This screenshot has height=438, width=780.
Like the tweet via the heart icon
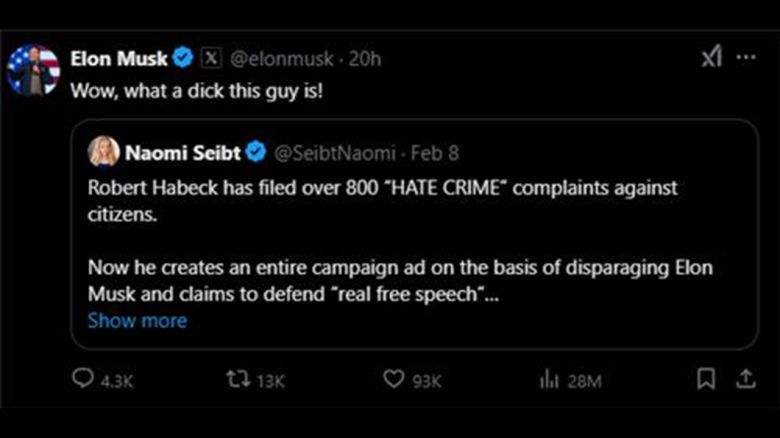coord(395,380)
